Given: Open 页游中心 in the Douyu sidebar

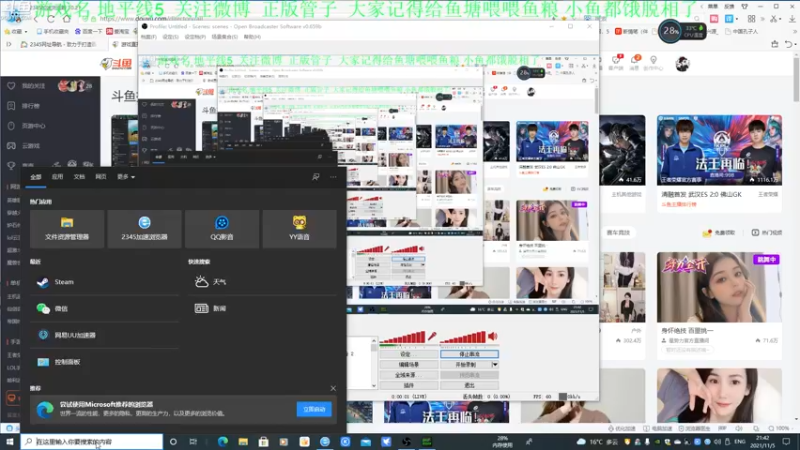Looking at the screenshot, I should click(x=33, y=126).
